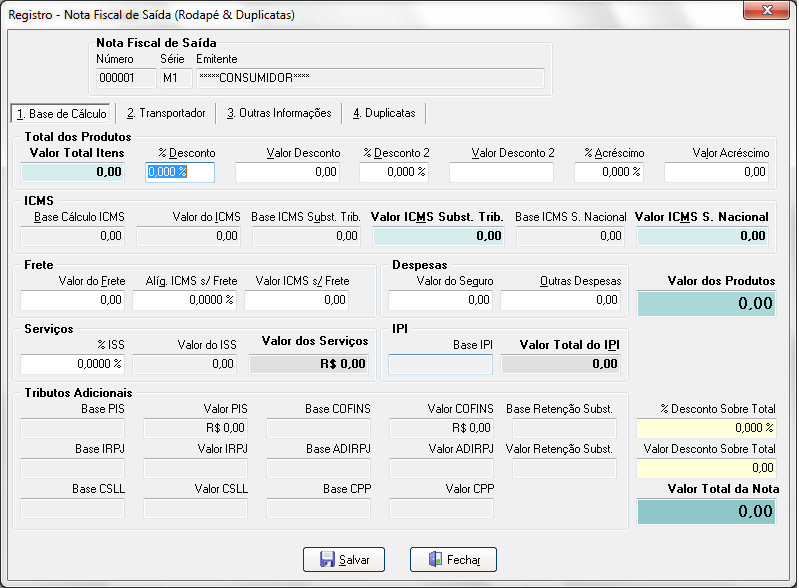Click the Valor dos Serviços R$ 0,00 field
The image size is (799, 588).
tap(308, 364)
